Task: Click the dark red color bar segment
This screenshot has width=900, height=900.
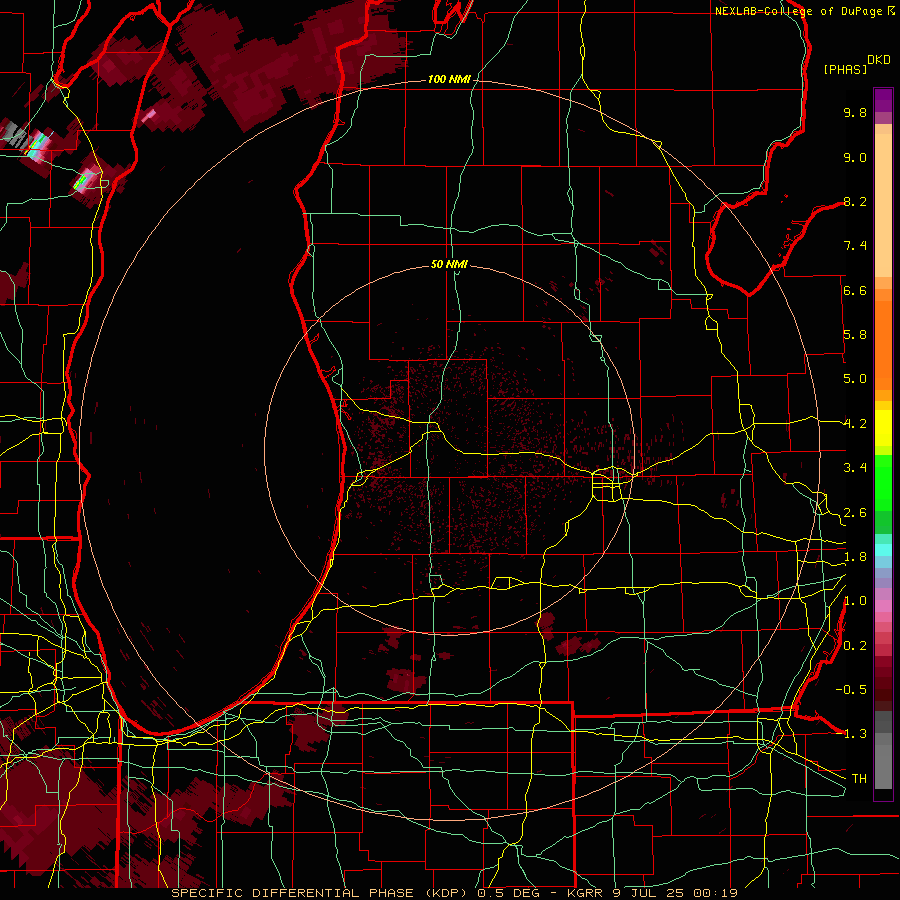Action: coord(883,683)
